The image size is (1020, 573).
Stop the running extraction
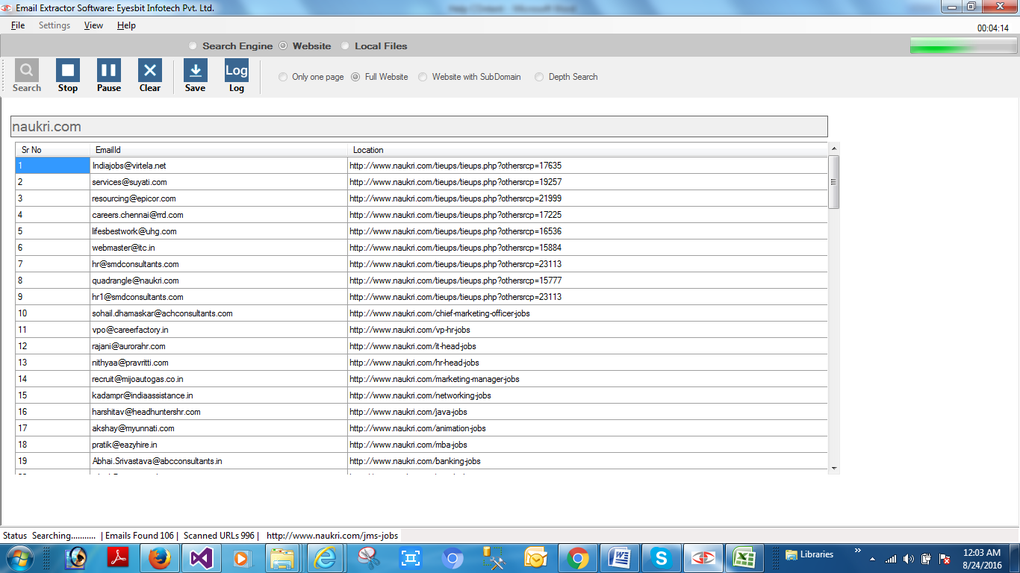coord(68,76)
